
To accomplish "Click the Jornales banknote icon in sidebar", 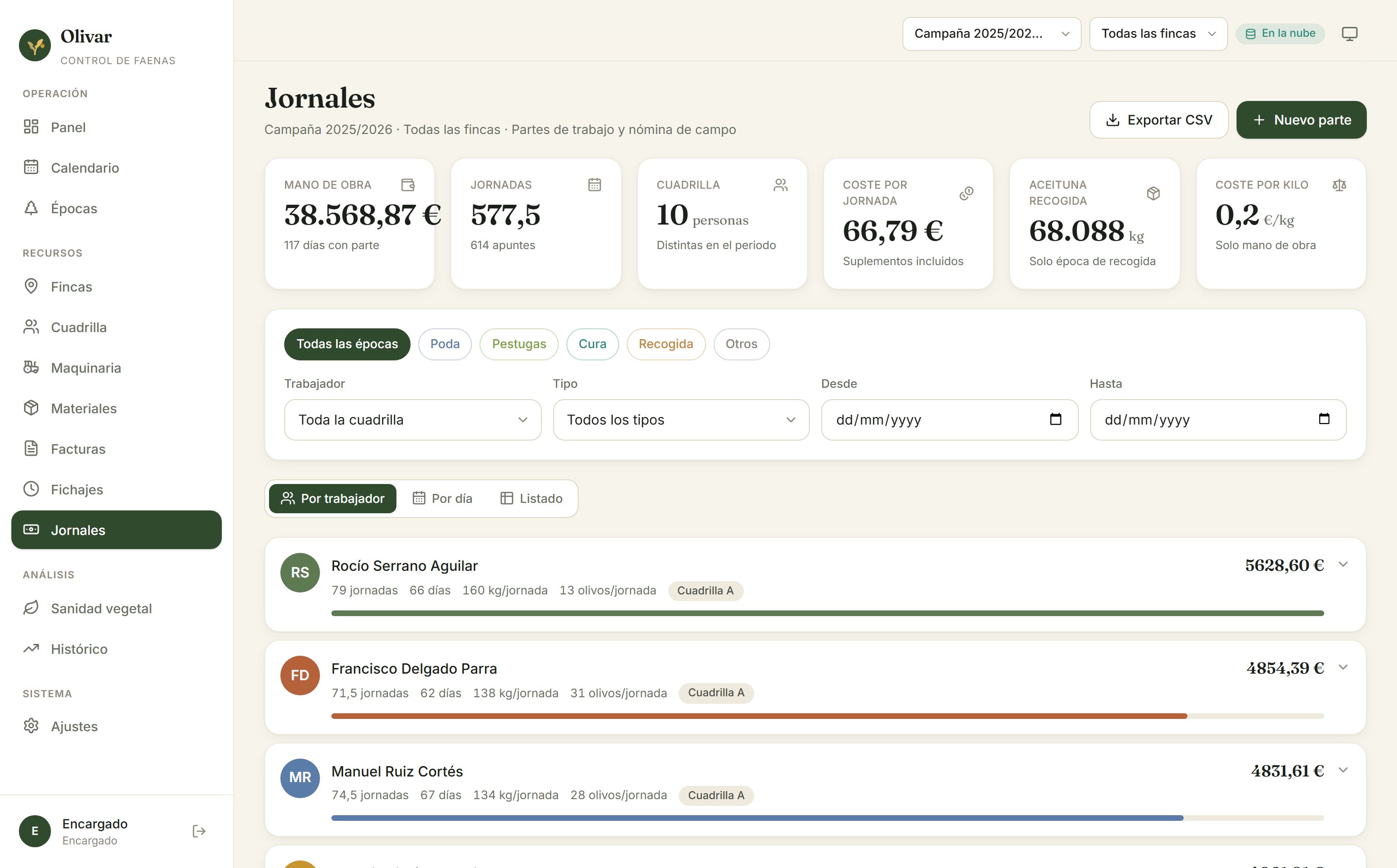I will (x=31, y=530).
